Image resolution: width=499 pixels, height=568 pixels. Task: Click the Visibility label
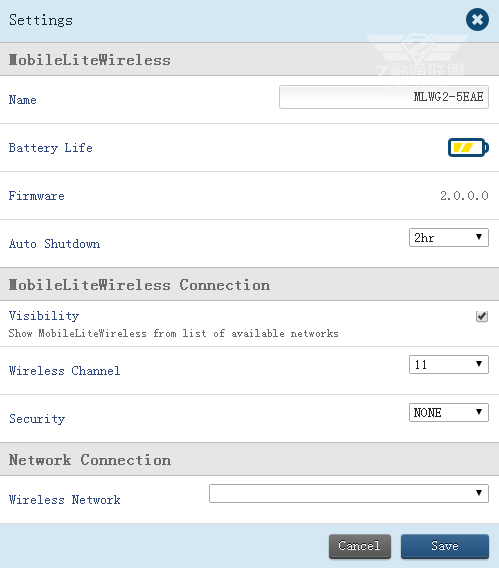(x=44, y=316)
